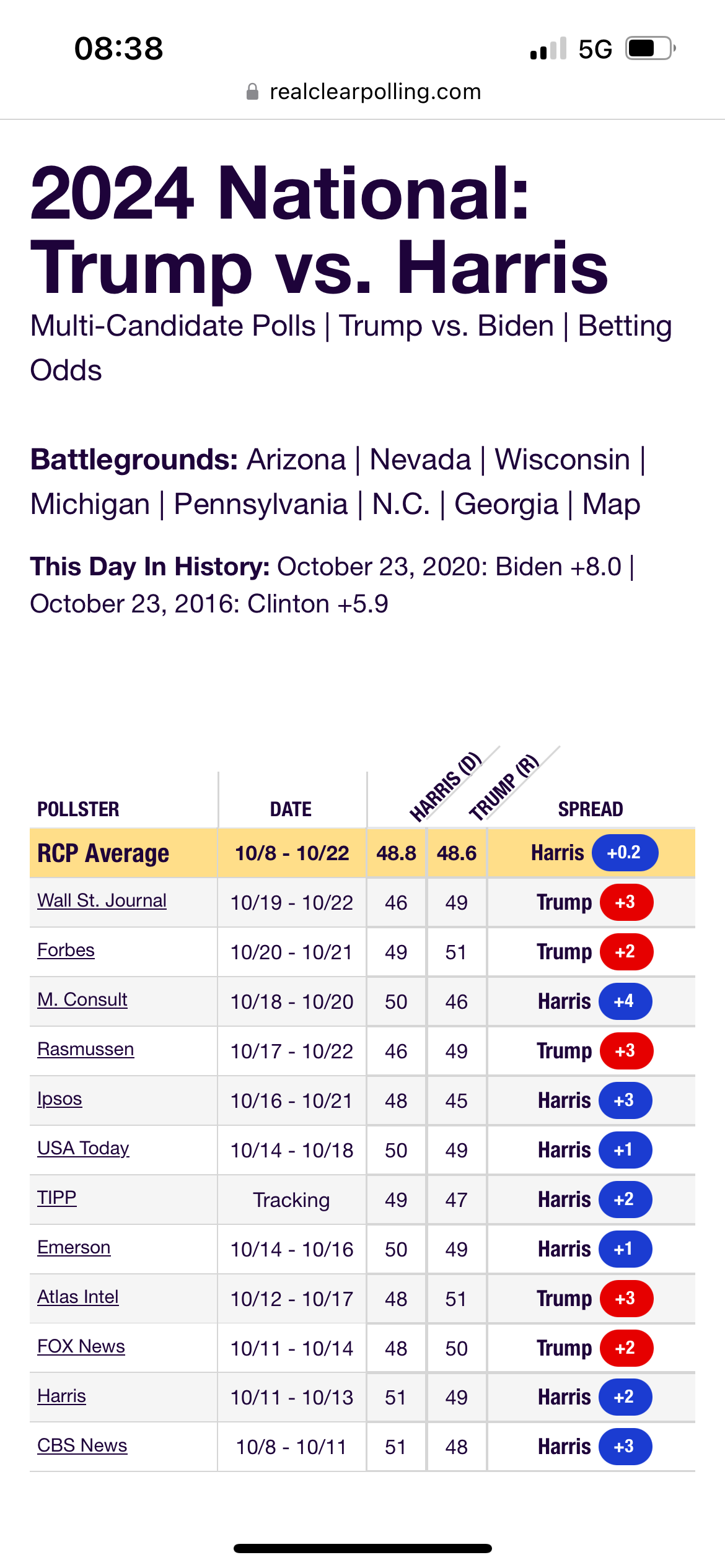Screen dimensions: 725x1568
Task: View the Georgia battleground link
Action: pyautogui.click(x=506, y=504)
